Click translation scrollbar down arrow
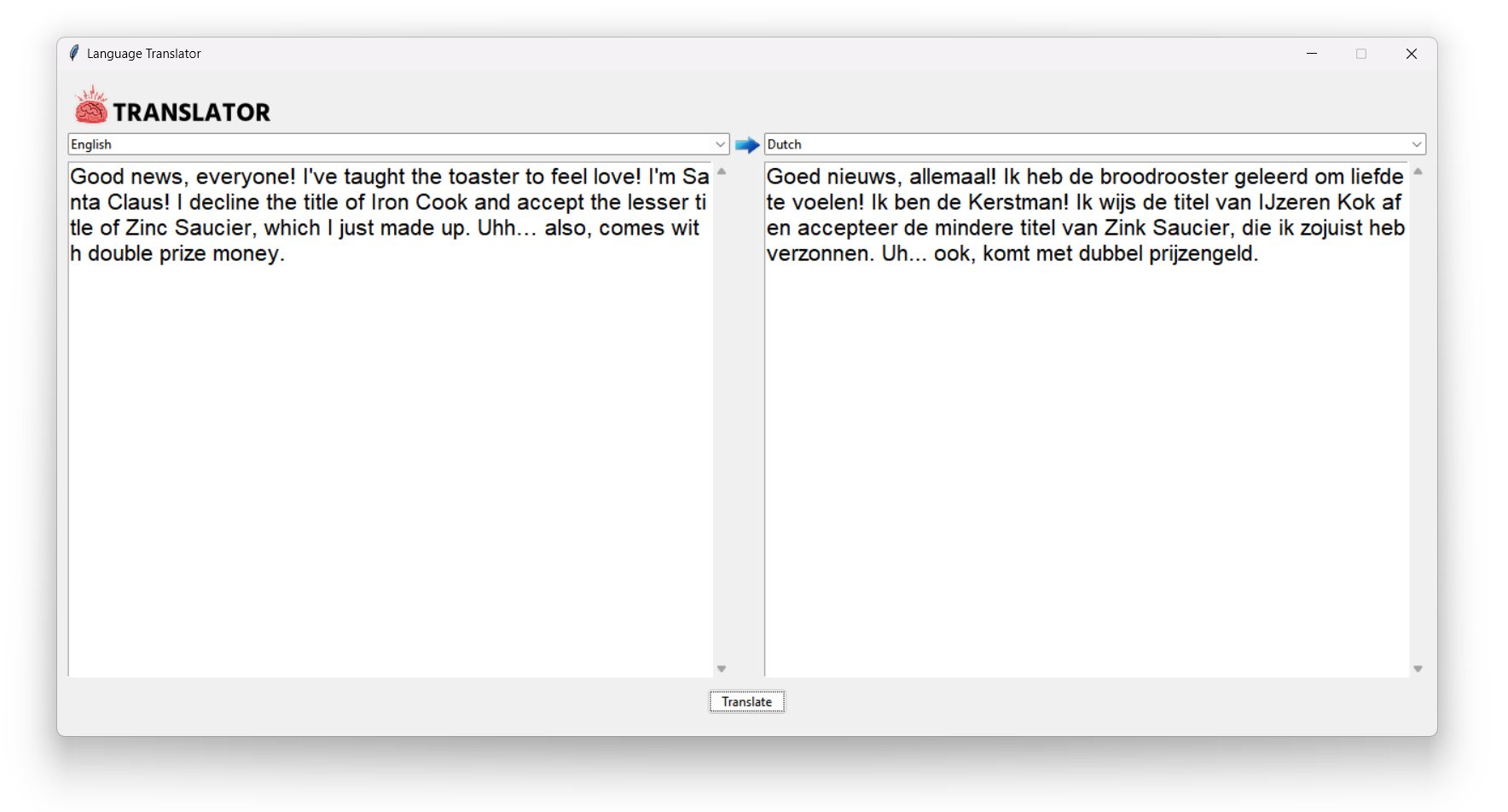Image resolution: width=1508 pixels, height=812 pixels. [1418, 669]
